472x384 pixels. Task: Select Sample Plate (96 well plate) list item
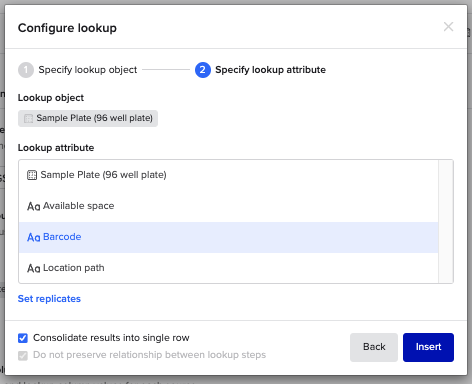pos(228,175)
